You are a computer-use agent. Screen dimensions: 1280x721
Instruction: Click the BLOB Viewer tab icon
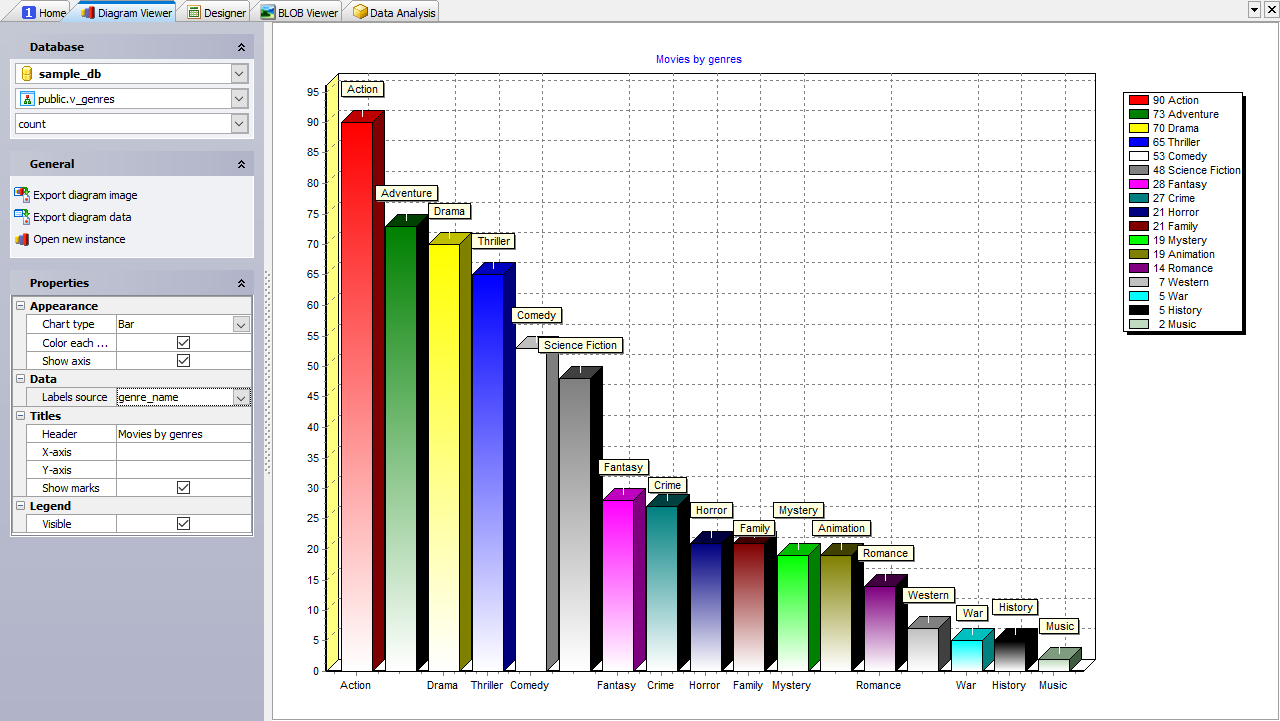click(x=267, y=13)
